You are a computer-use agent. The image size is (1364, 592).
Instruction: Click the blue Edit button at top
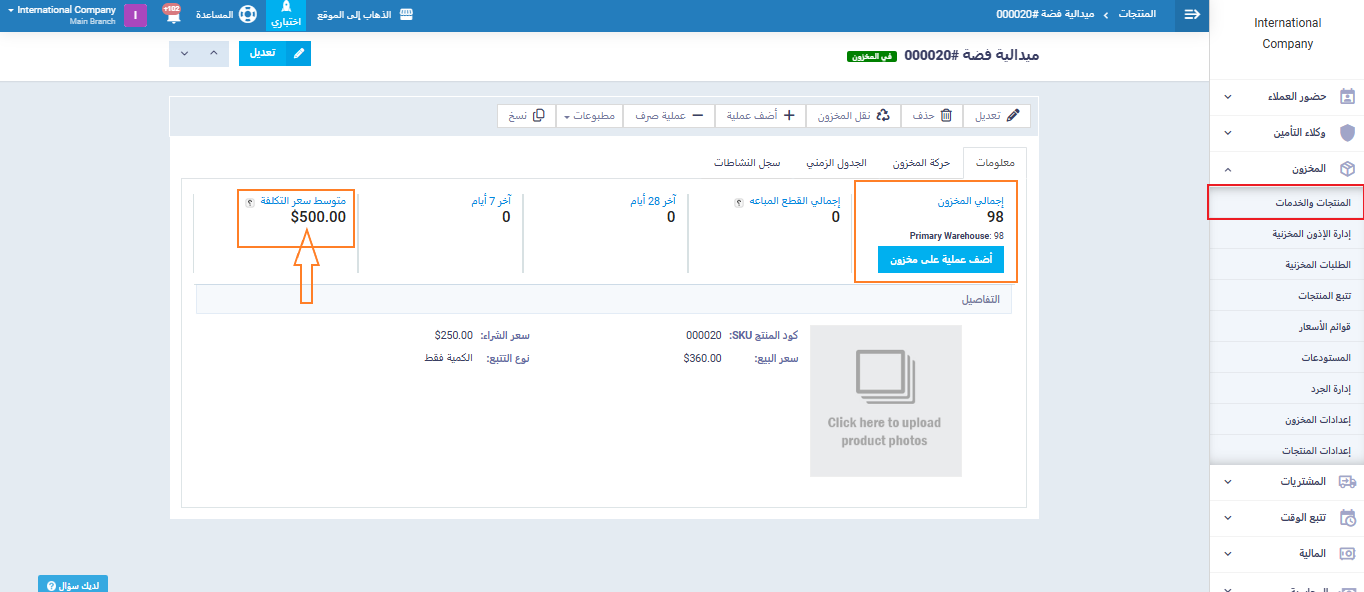[x=274, y=53]
